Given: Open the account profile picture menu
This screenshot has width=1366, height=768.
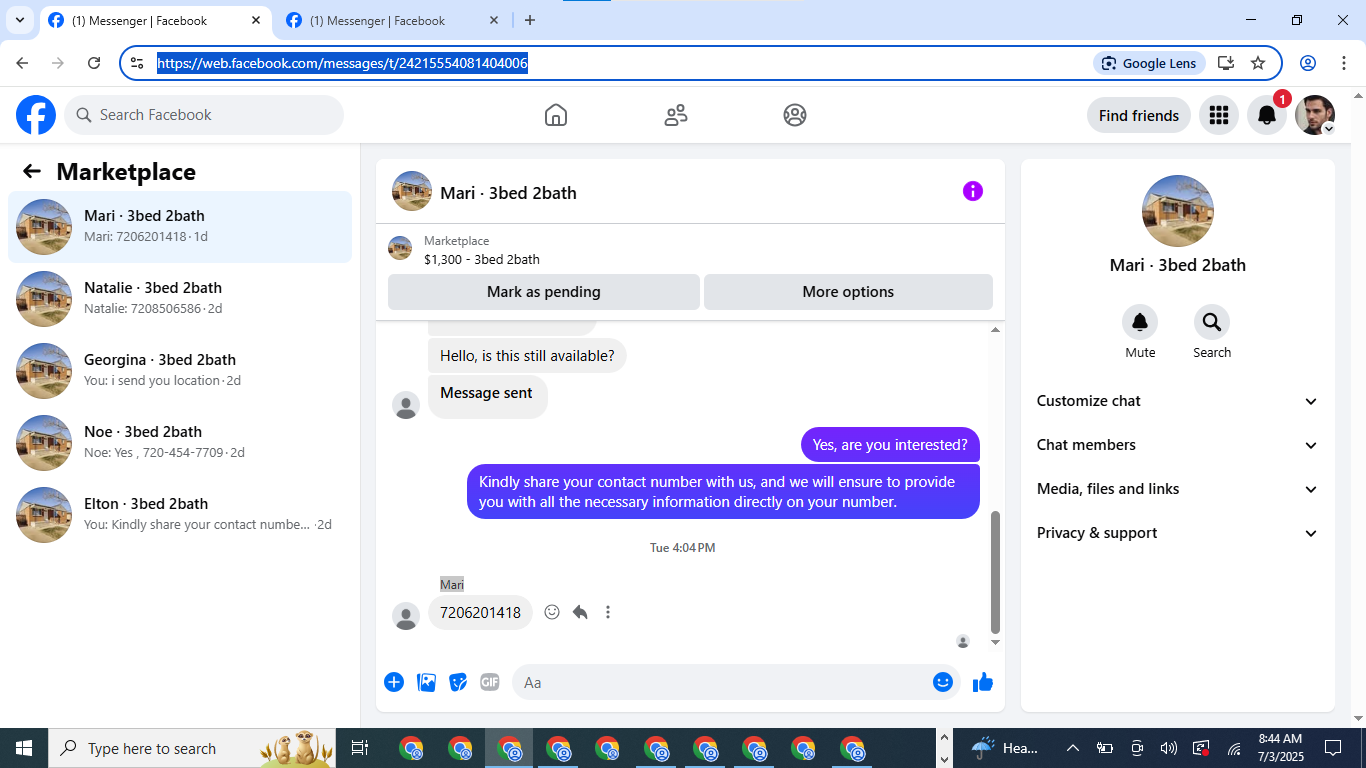Looking at the screenshot, I should 1315,115.
